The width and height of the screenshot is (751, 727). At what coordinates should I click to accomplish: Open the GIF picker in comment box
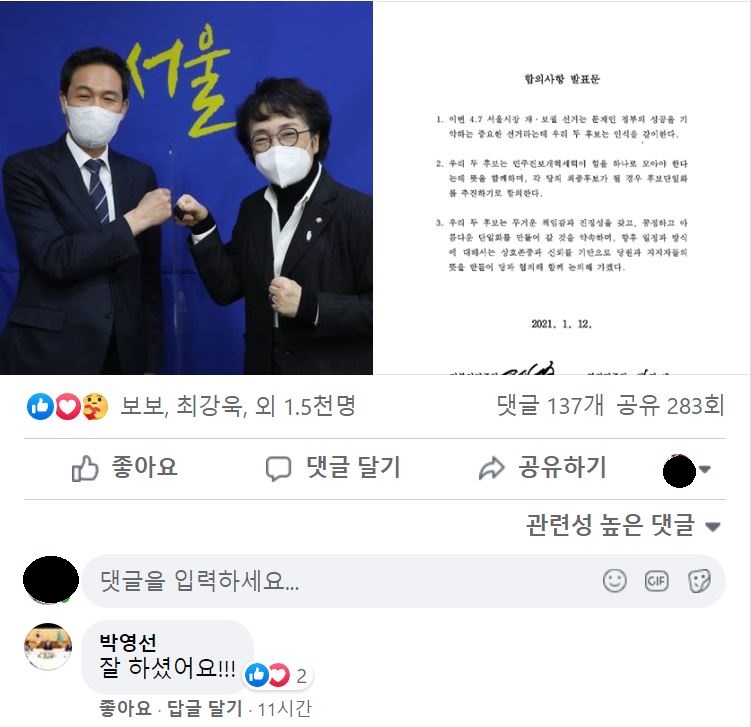[656, 581]
